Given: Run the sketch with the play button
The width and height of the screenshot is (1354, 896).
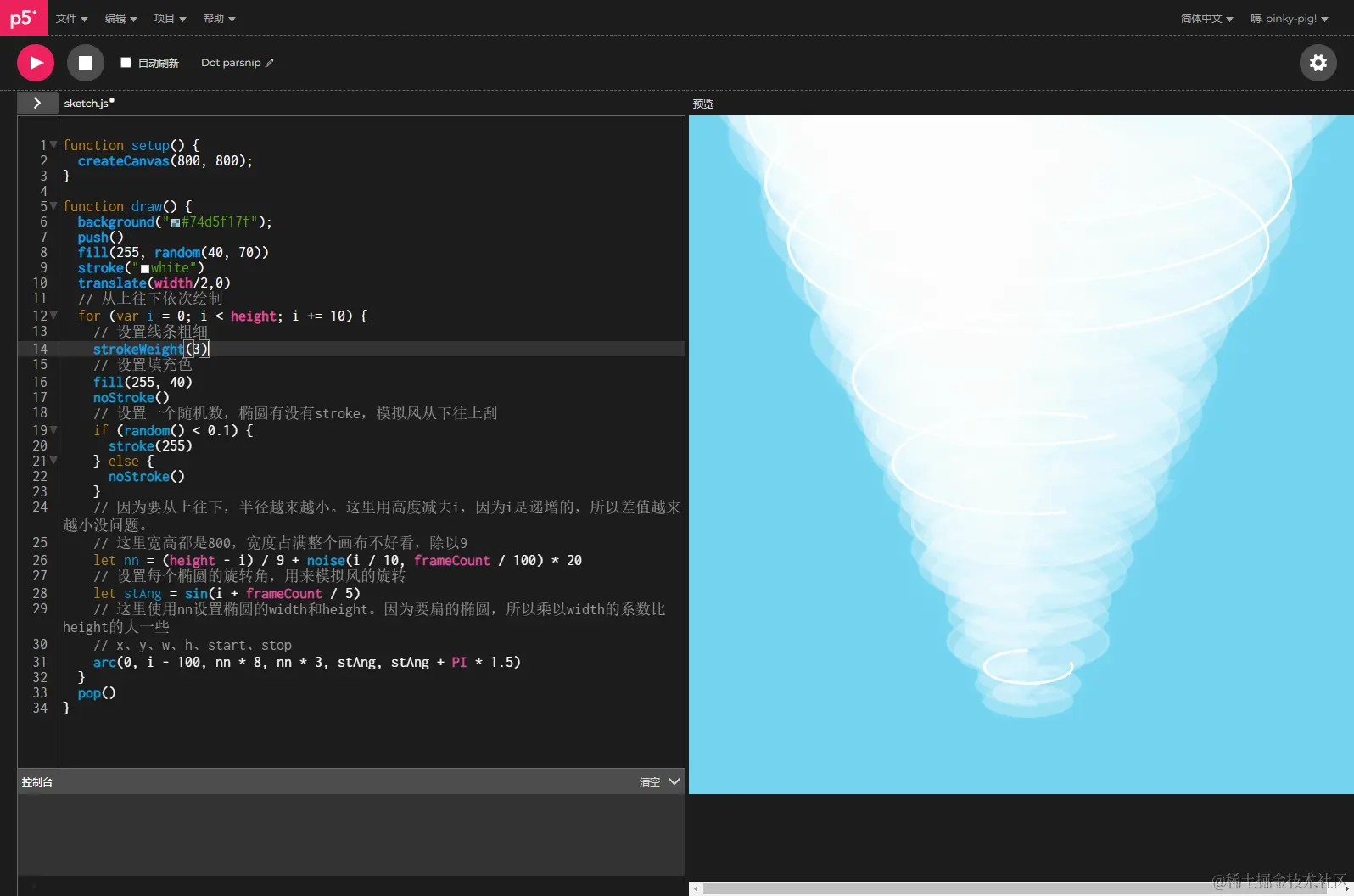Looking at the screenshot, I should 36,63.
